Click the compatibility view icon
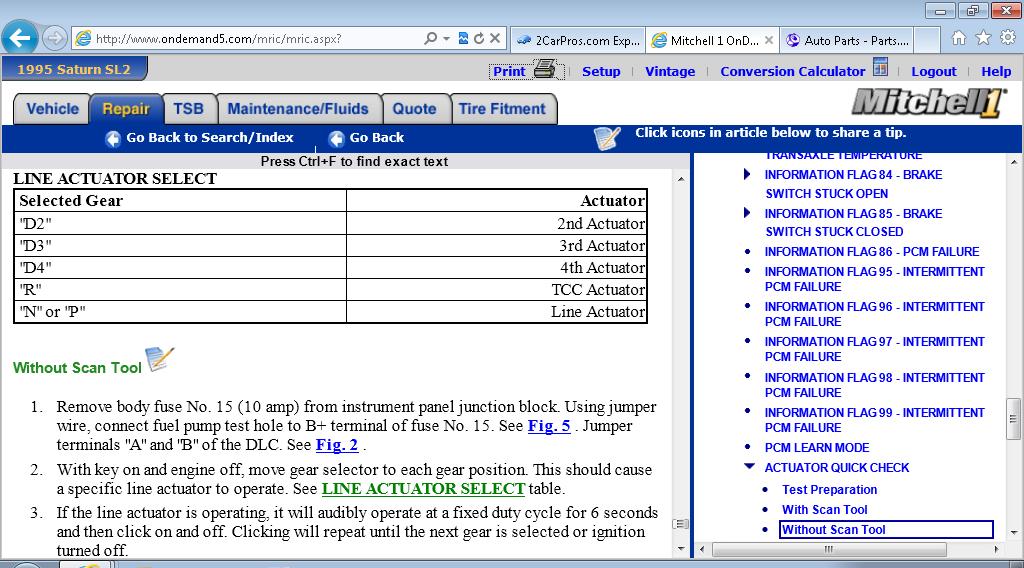This screenshot has height=568, width=1024. tap(463, 39)
